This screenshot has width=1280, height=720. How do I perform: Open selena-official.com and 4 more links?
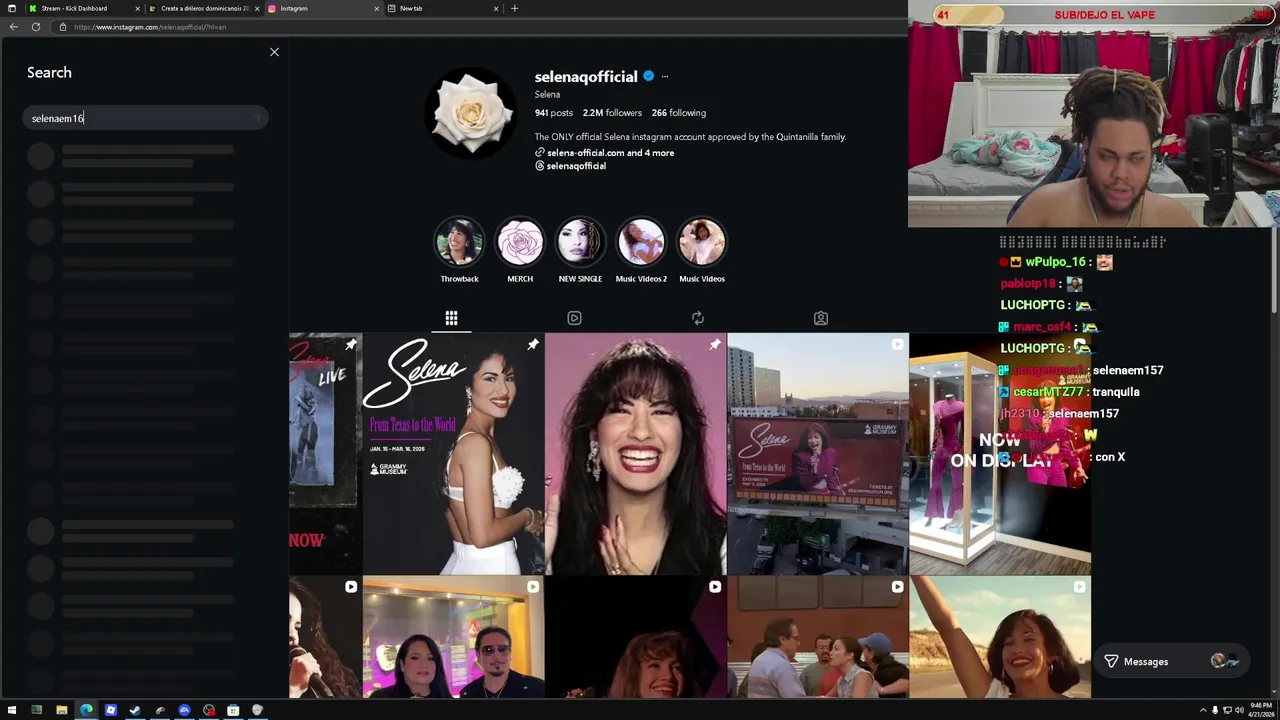(x=610, y=153)
